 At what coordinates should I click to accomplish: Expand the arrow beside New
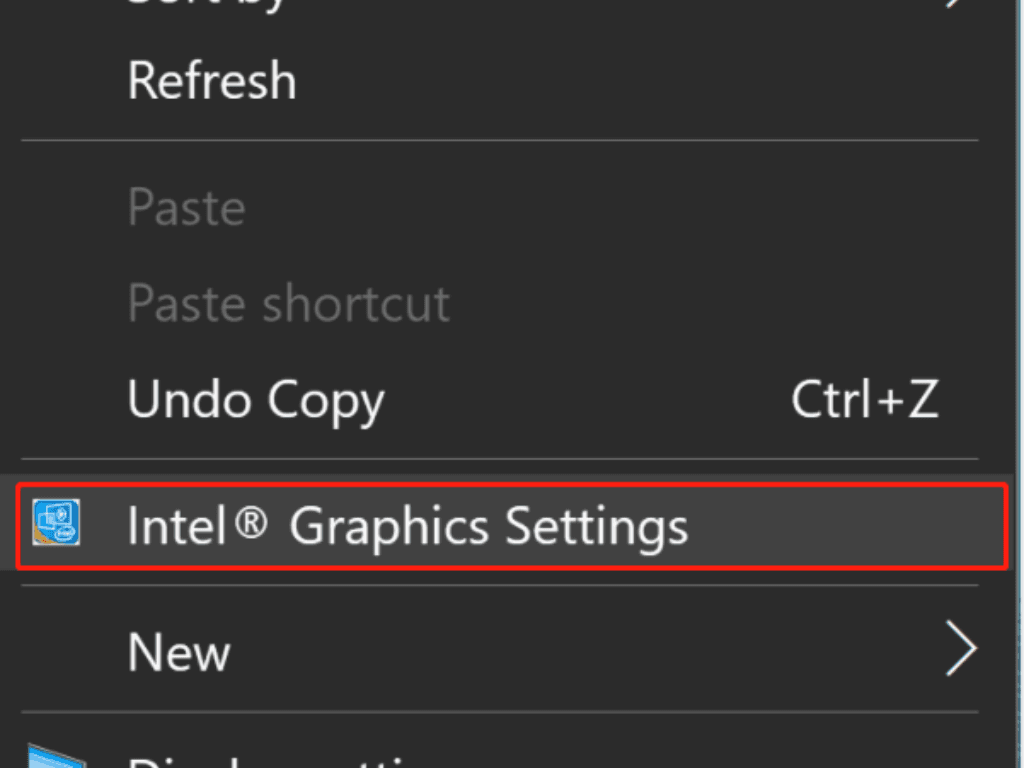coord(960,651)
